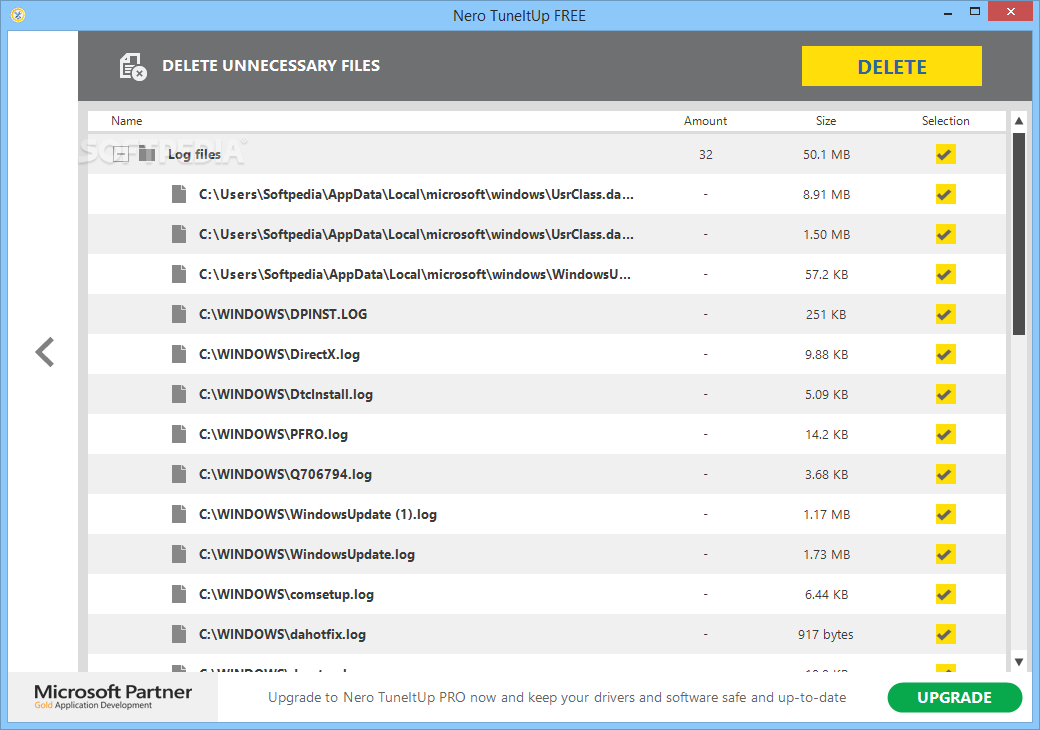Click the Amount column header
The height and width of the screenshot is (730, 1040).
705,121
